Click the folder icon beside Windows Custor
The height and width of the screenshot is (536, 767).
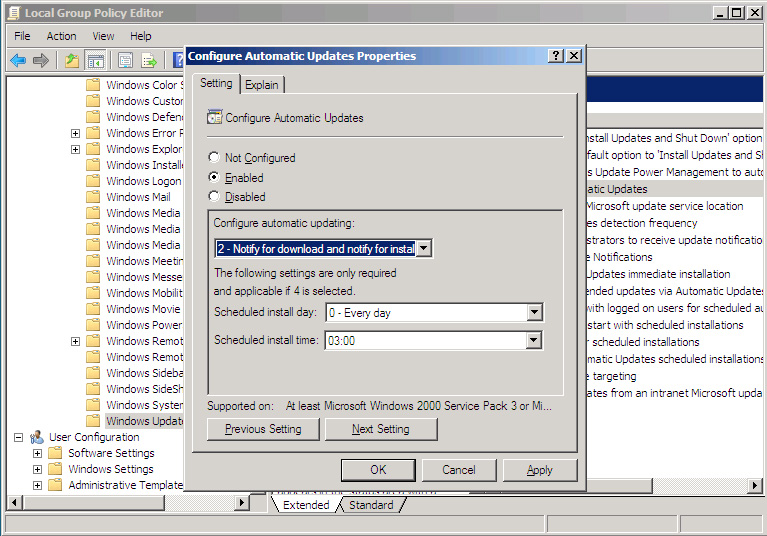[93, 101]
